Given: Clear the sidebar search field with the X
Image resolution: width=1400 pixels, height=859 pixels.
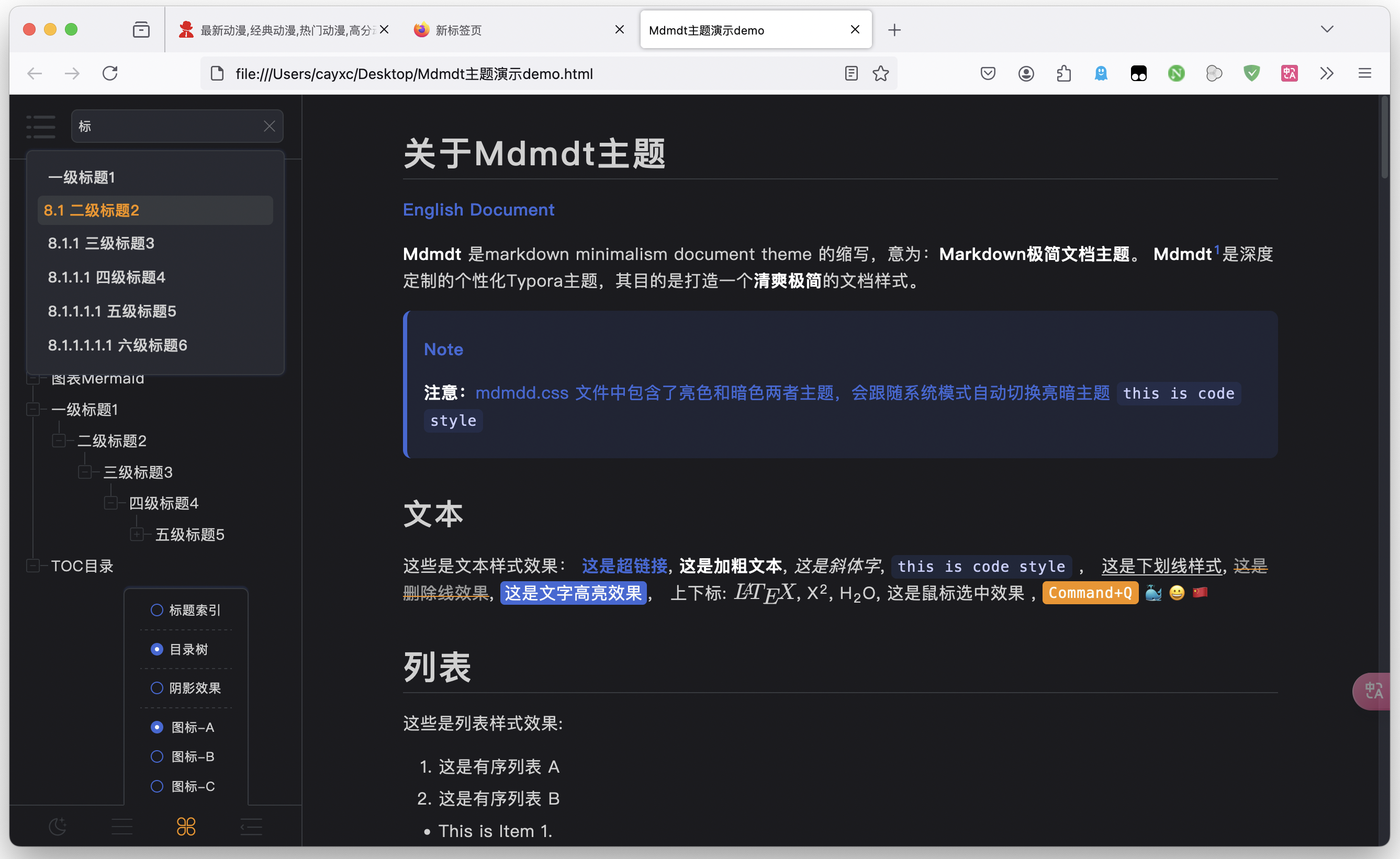Looking at the screenshot, I should pos(270,126).
